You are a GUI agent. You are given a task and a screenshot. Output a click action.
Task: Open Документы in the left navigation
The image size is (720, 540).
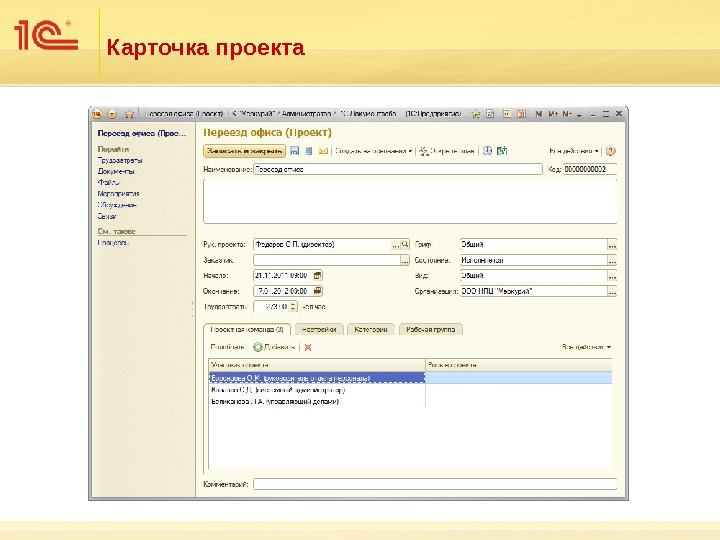pyautogui.click(x=116, y=171)
